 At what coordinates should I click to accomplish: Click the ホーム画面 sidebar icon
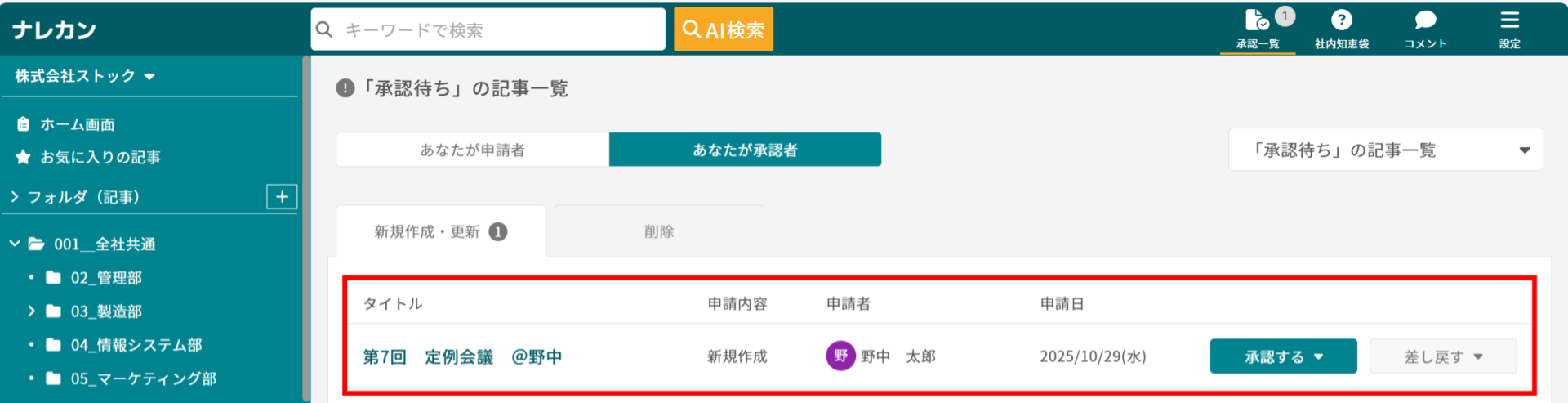pos(23,124)
